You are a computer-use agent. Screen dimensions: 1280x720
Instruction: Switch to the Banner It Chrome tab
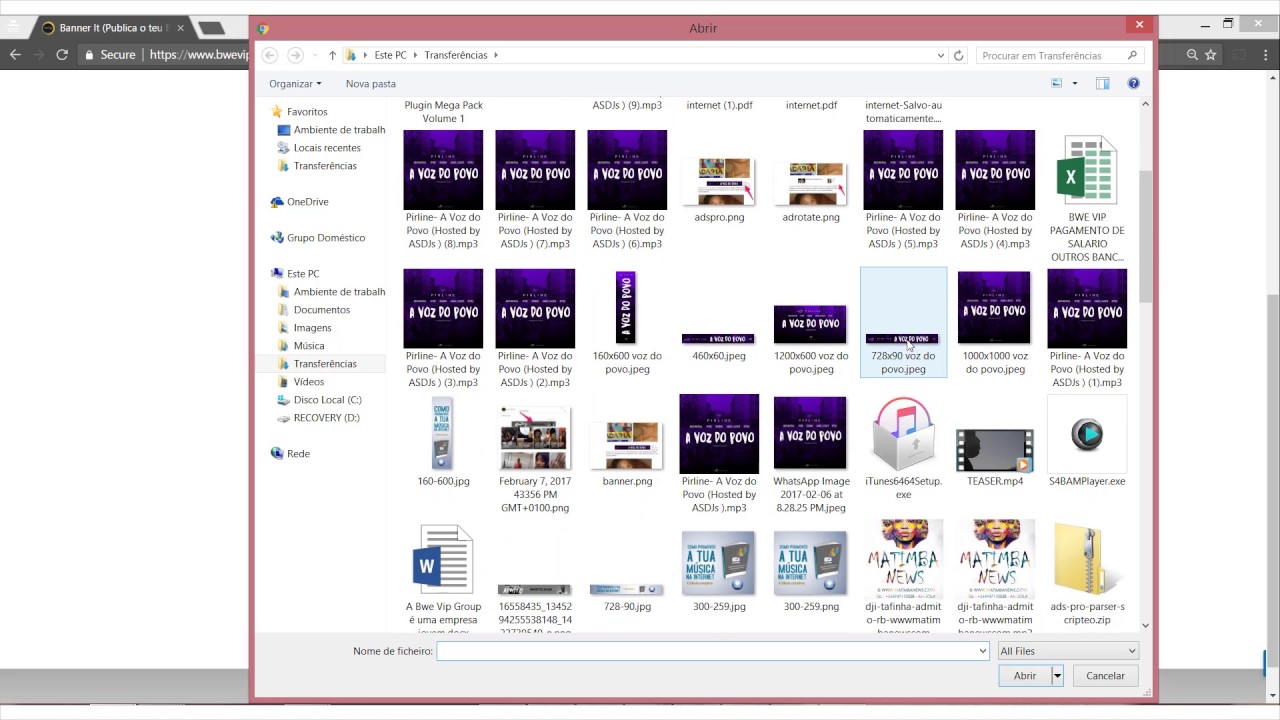113,28
